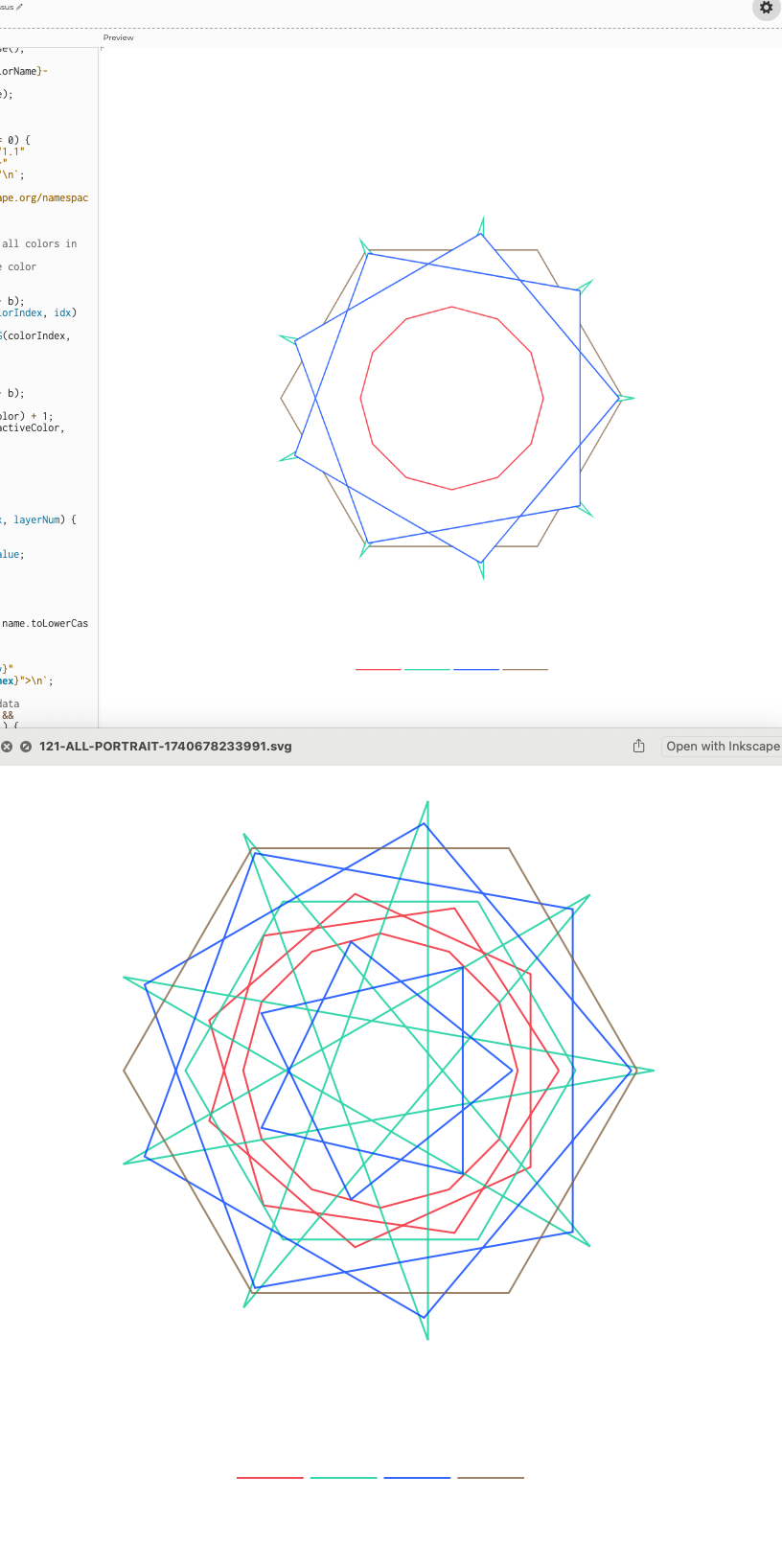The image size is (782, 1568).
Task: Close the Quick Look preview window
Action: pyautogui.click(x=7, y=747)
